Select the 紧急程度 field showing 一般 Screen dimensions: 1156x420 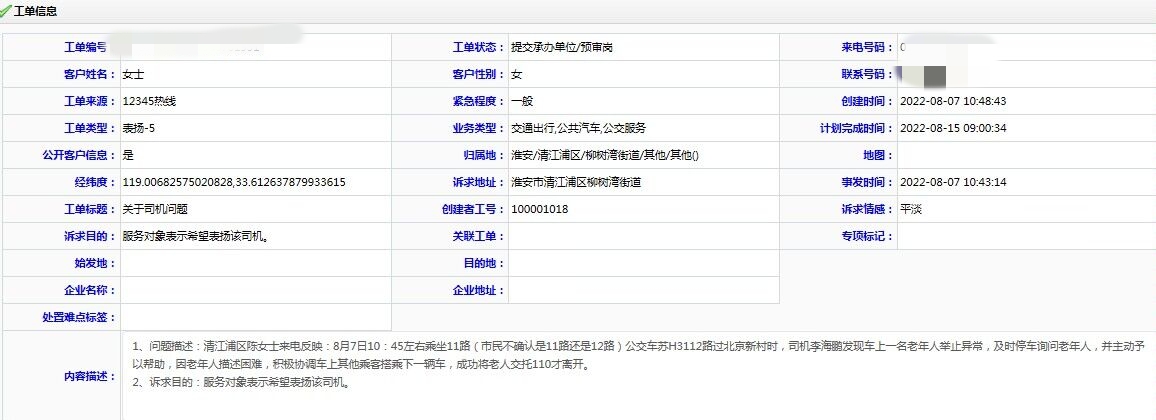coord(522,101)
